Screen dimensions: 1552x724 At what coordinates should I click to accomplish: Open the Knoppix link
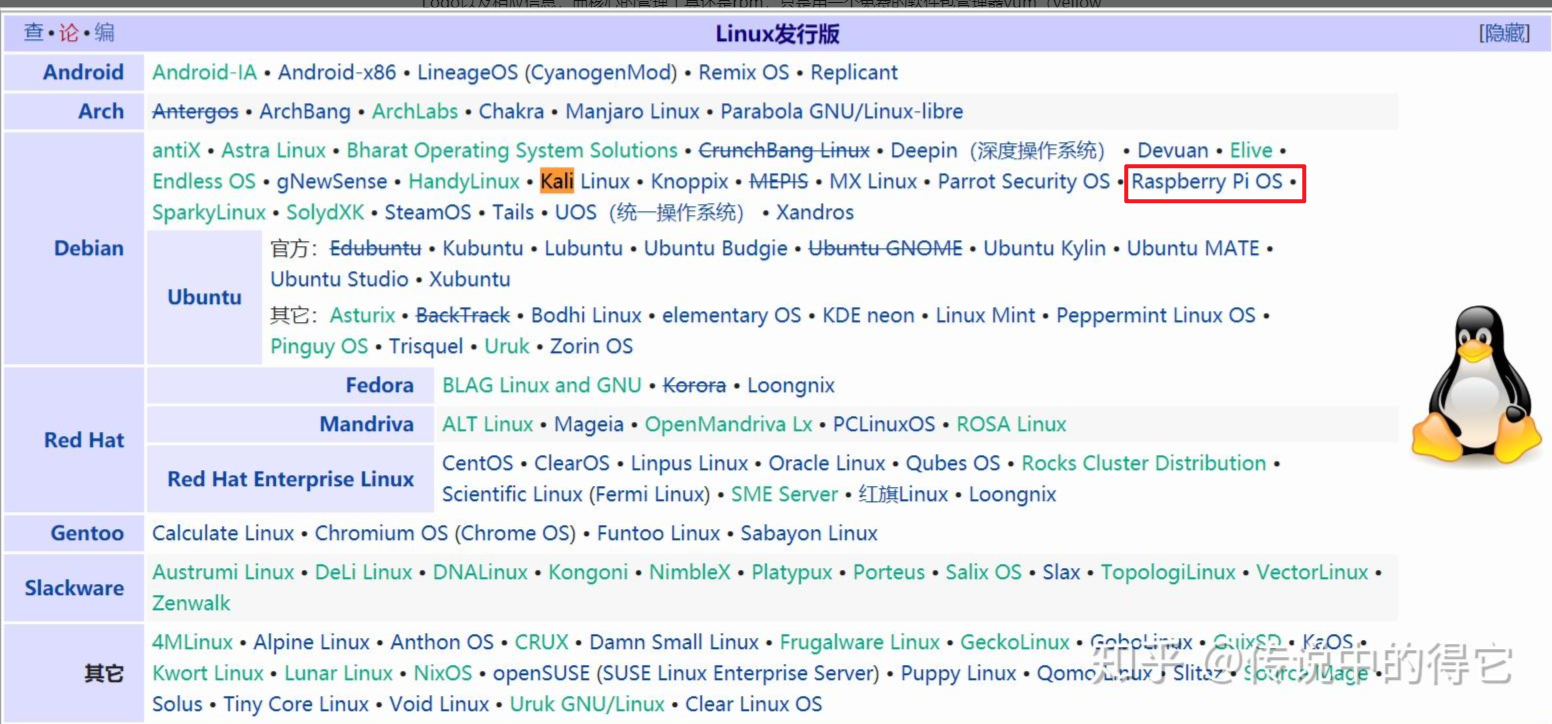[x=690, y=181]
